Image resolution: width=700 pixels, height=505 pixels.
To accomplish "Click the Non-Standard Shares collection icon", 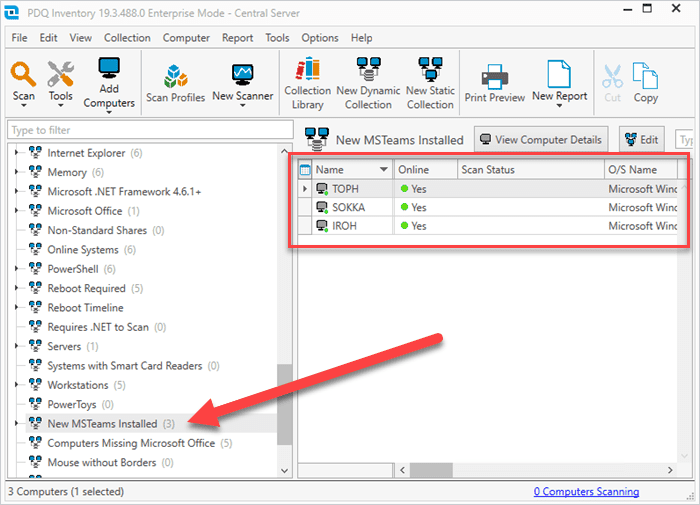I will pos(35,230).
